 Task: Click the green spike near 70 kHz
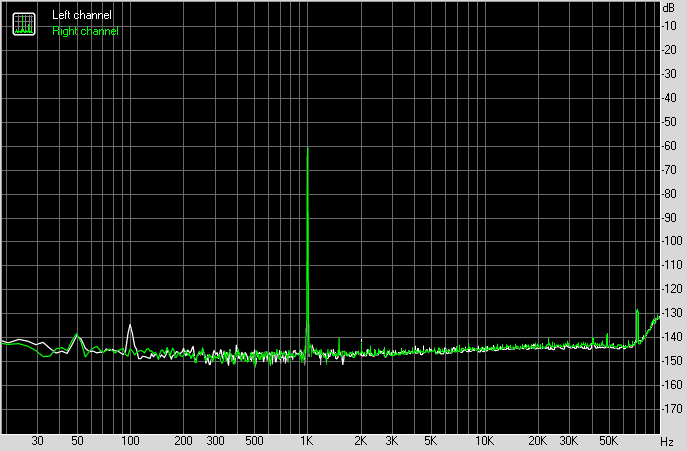point(637,312)
